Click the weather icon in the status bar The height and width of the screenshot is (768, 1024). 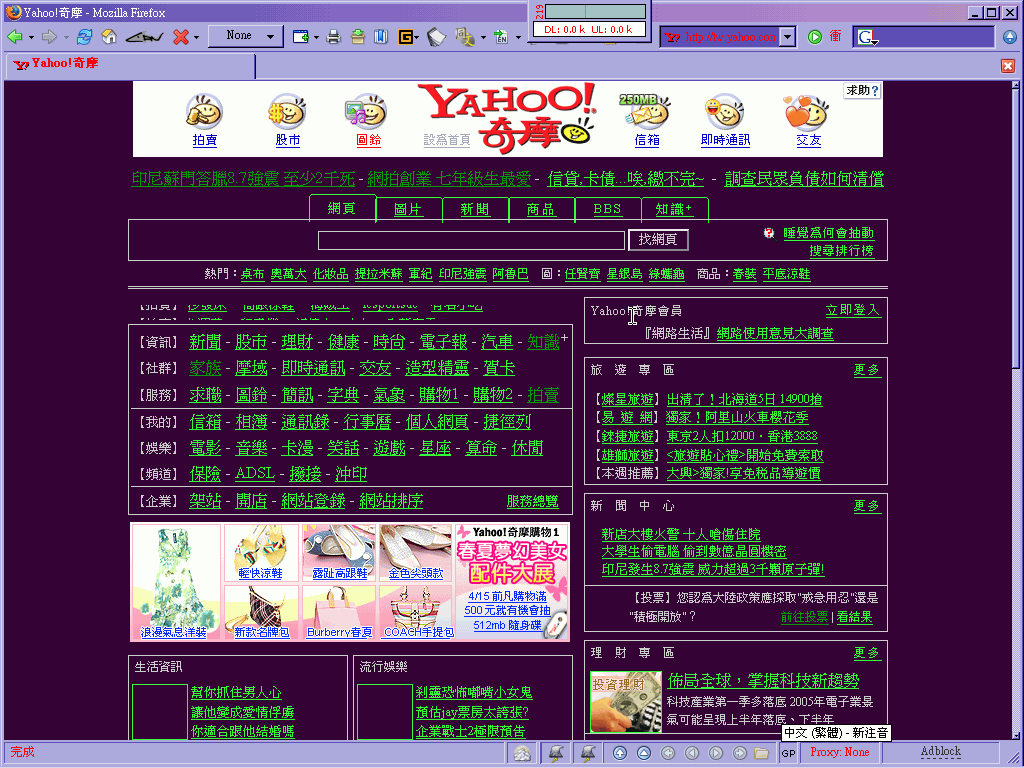pyautogui.click(x=523, y=753)
